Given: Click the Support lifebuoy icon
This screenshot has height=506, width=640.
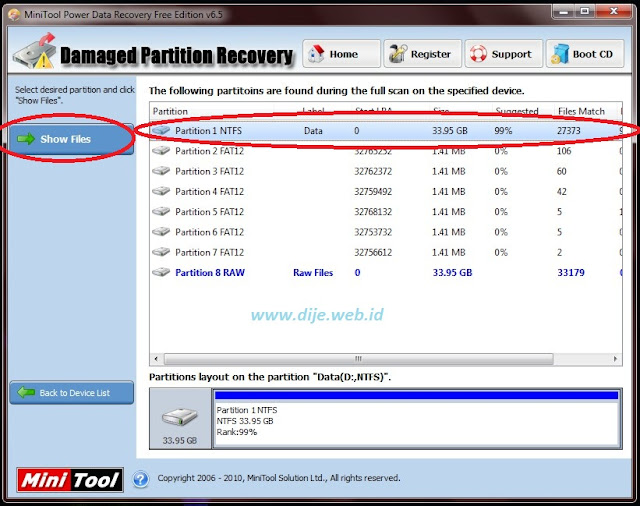Looking at the screenshot, I should pos(478,54).
